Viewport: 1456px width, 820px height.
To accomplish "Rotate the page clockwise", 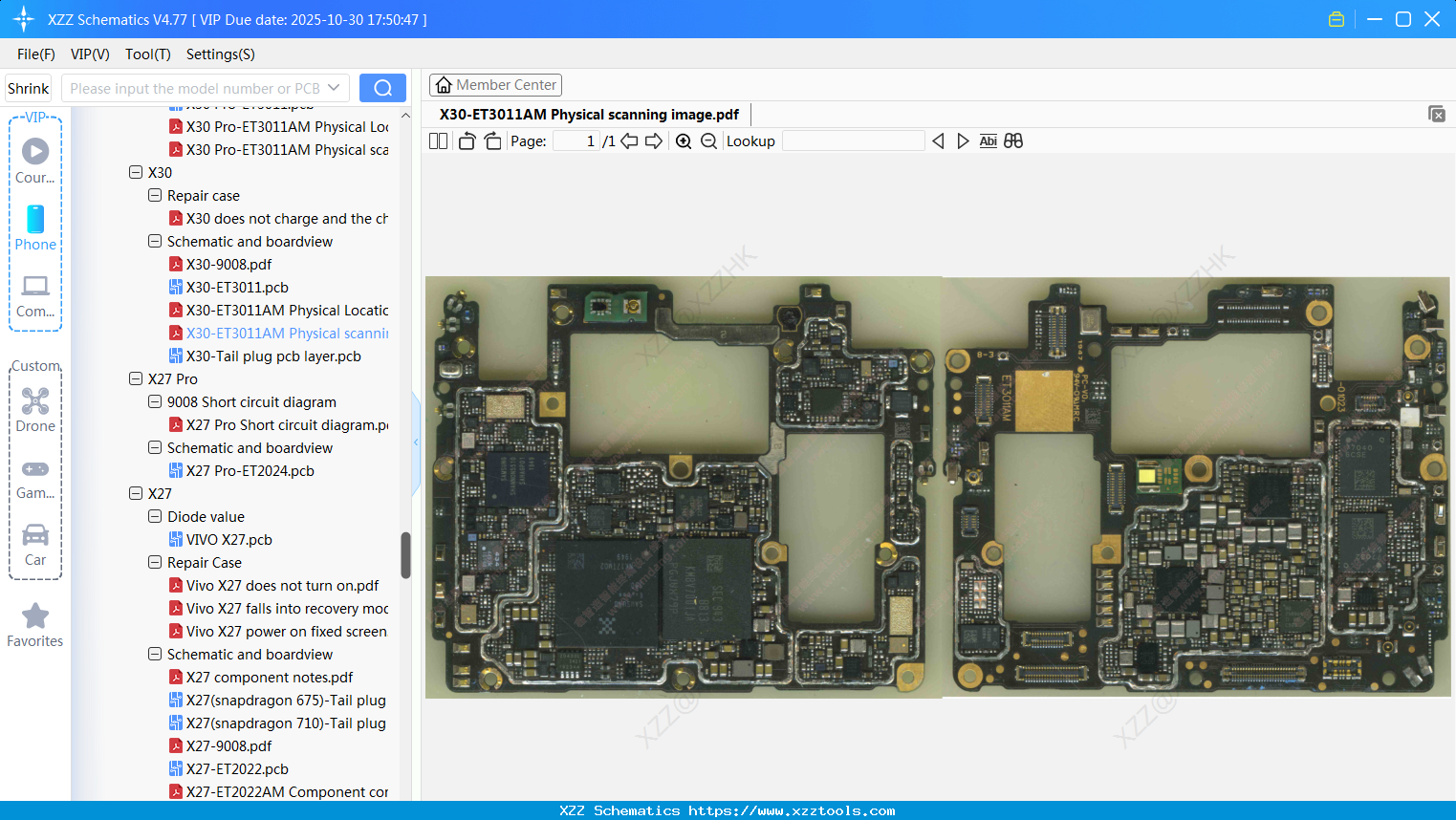I will tap(492, 141).
